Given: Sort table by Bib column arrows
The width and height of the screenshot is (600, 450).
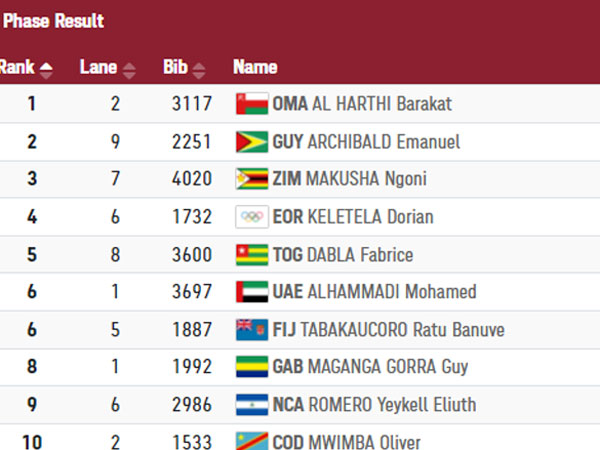Looking at the screenshot, I should click(199, 68).
